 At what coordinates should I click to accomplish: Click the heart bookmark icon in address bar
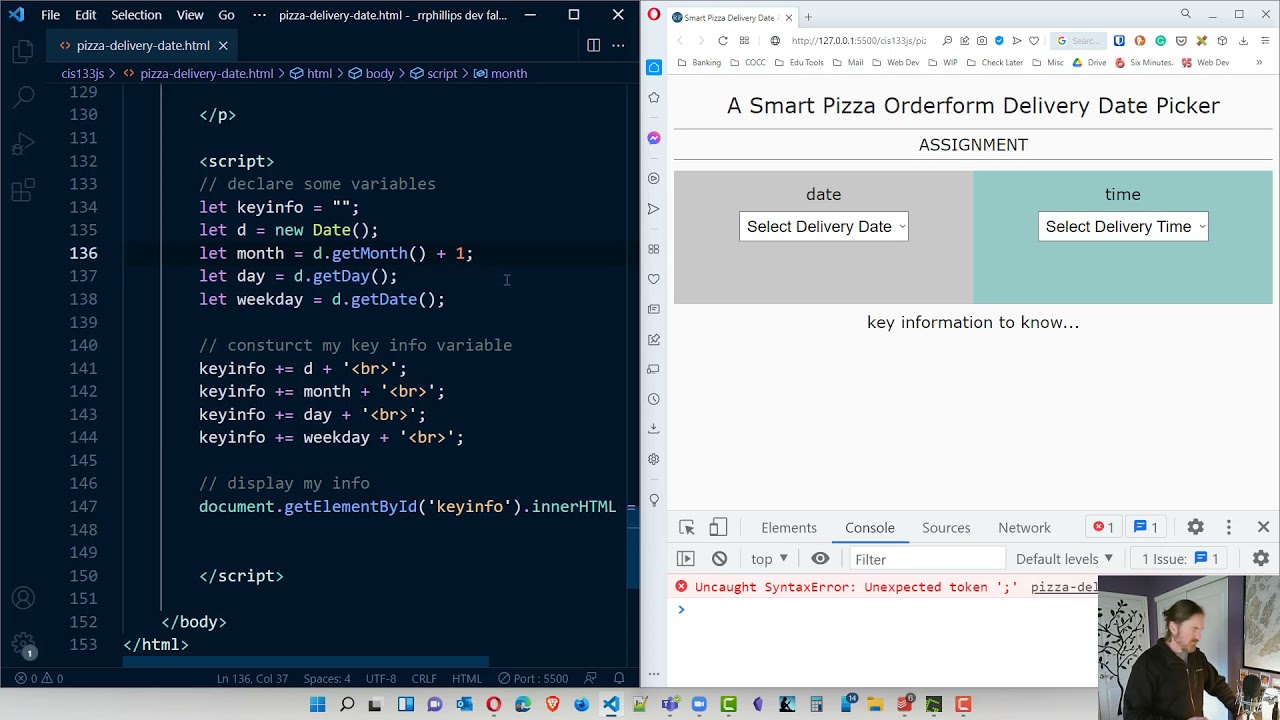[x=1034, y=41]
